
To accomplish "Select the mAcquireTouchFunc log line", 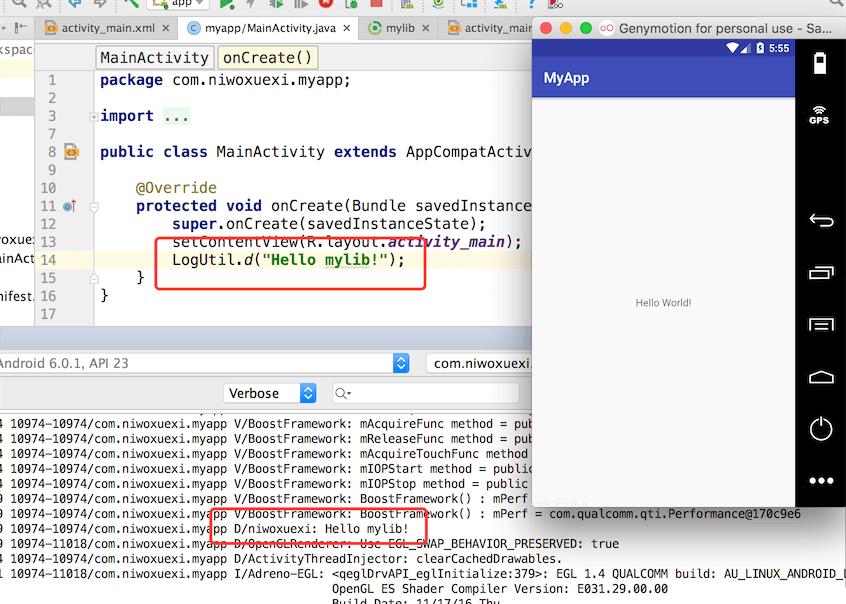I will coord(266,454).
